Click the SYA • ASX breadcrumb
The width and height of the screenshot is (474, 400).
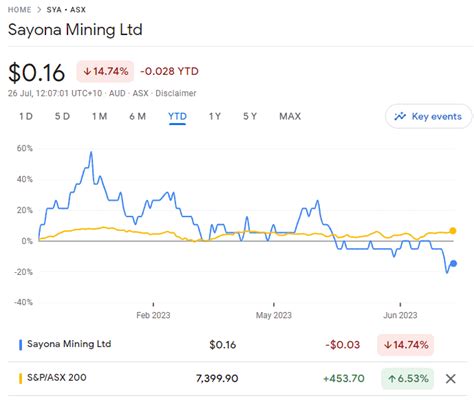click(x=66, y=10)
